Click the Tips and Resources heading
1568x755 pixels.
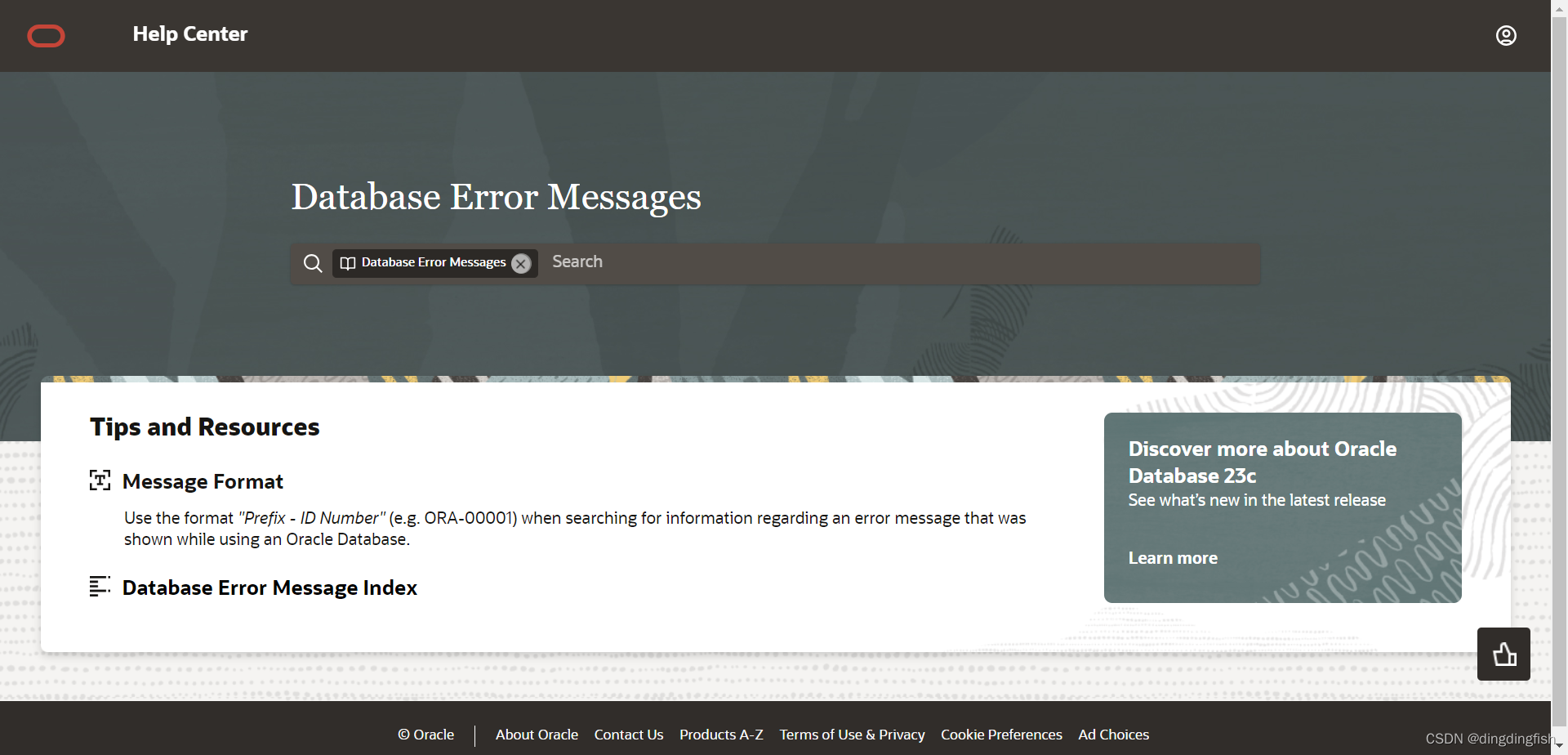coord(204,427)
